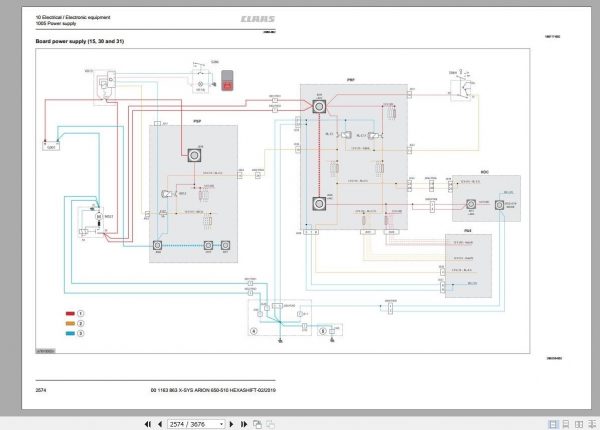Click the previous page arrow

[161, 423]
